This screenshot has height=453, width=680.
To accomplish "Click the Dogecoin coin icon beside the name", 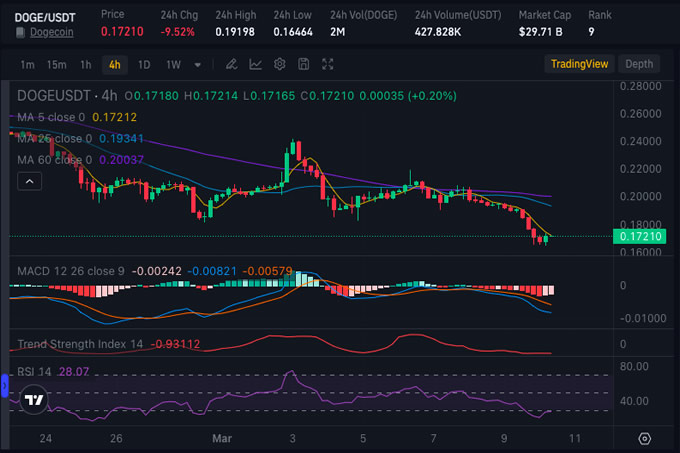I will [20, 33].
